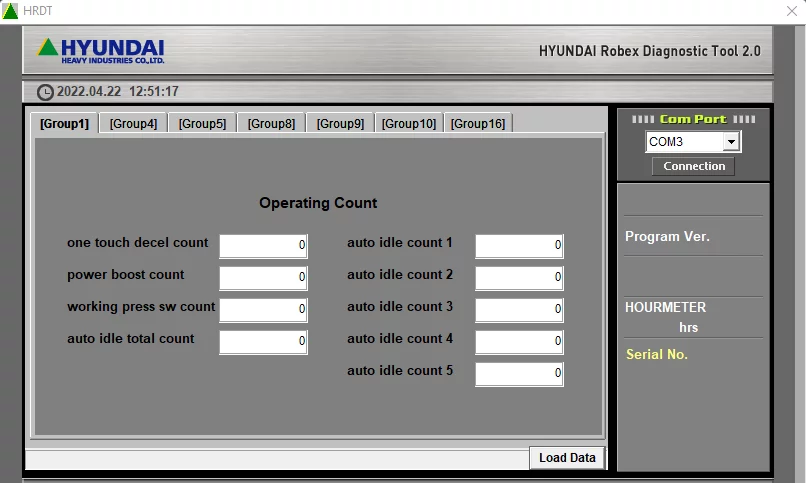
Task: Click the HRDT app icon in title bar
Action: click(10, 11)
